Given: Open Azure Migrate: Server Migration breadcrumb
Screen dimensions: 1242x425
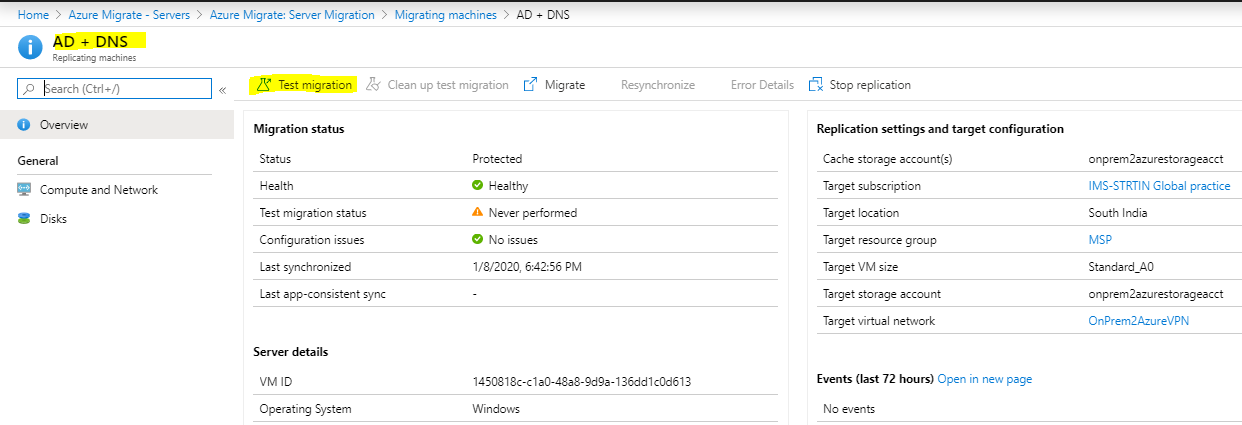Looking at the screenshot, I should [x=292, y=15].
